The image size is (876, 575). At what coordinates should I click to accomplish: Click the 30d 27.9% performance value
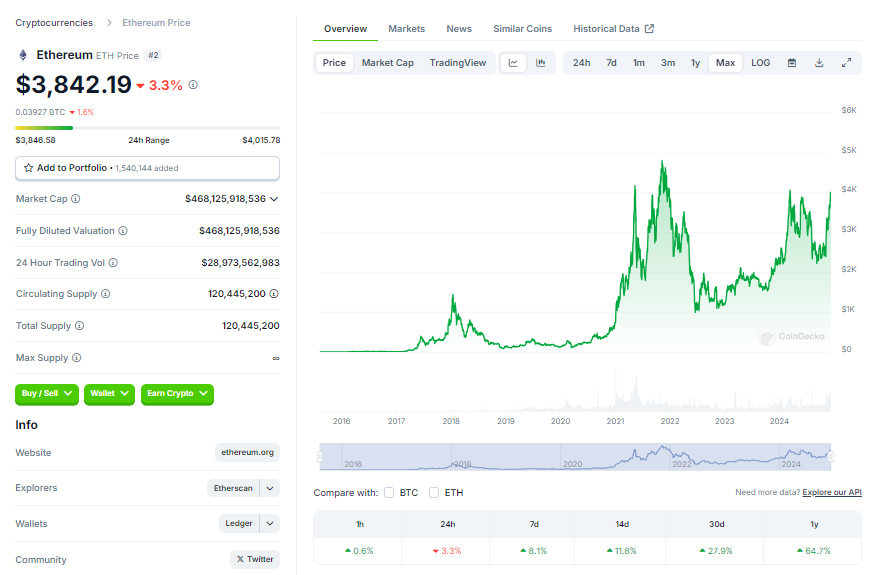716,550
